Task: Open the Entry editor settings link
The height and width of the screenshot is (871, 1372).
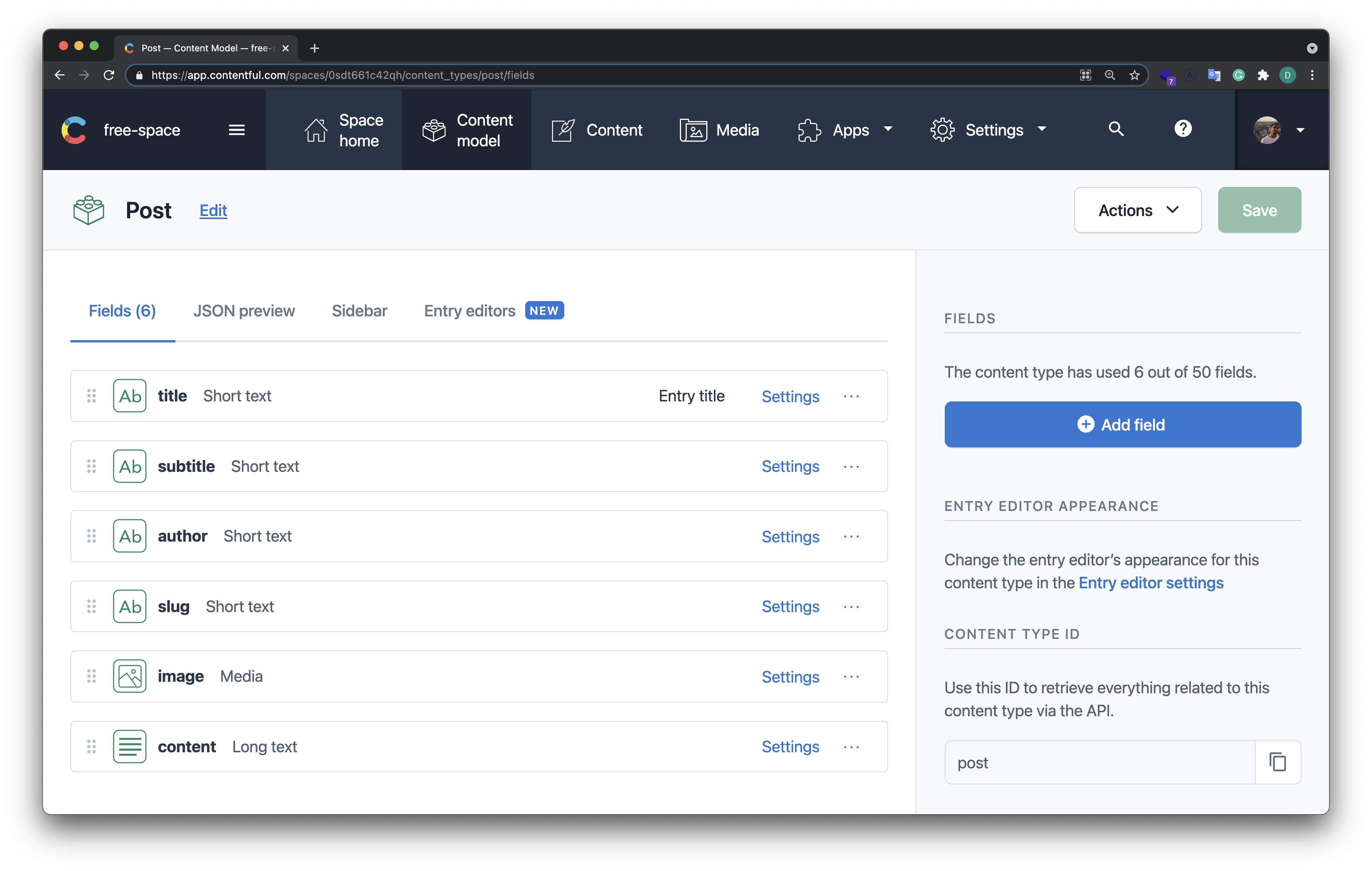Action: (1150, 583)
